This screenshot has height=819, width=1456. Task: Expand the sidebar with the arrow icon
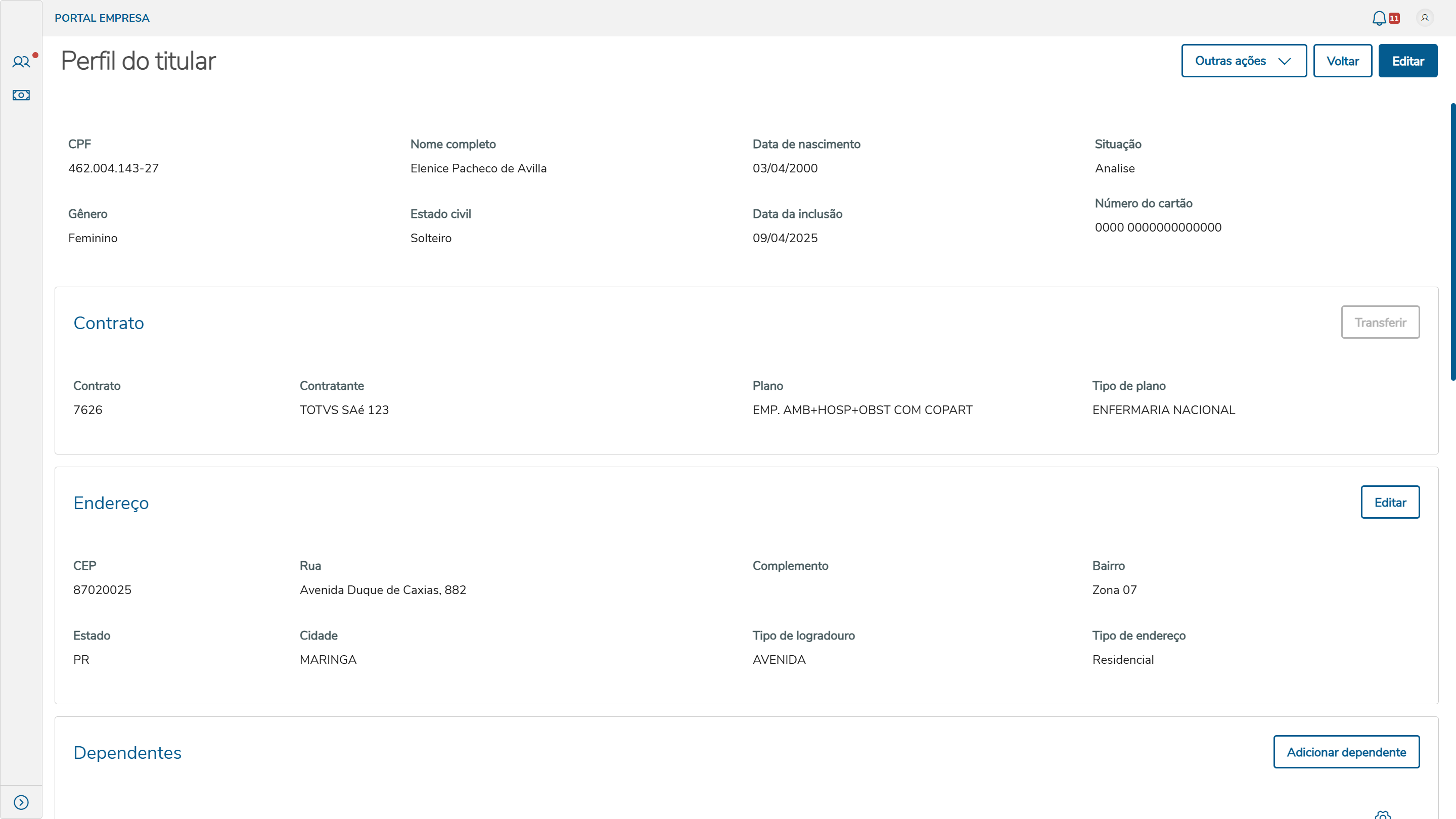pyautogui.click(x=21, y=802)
